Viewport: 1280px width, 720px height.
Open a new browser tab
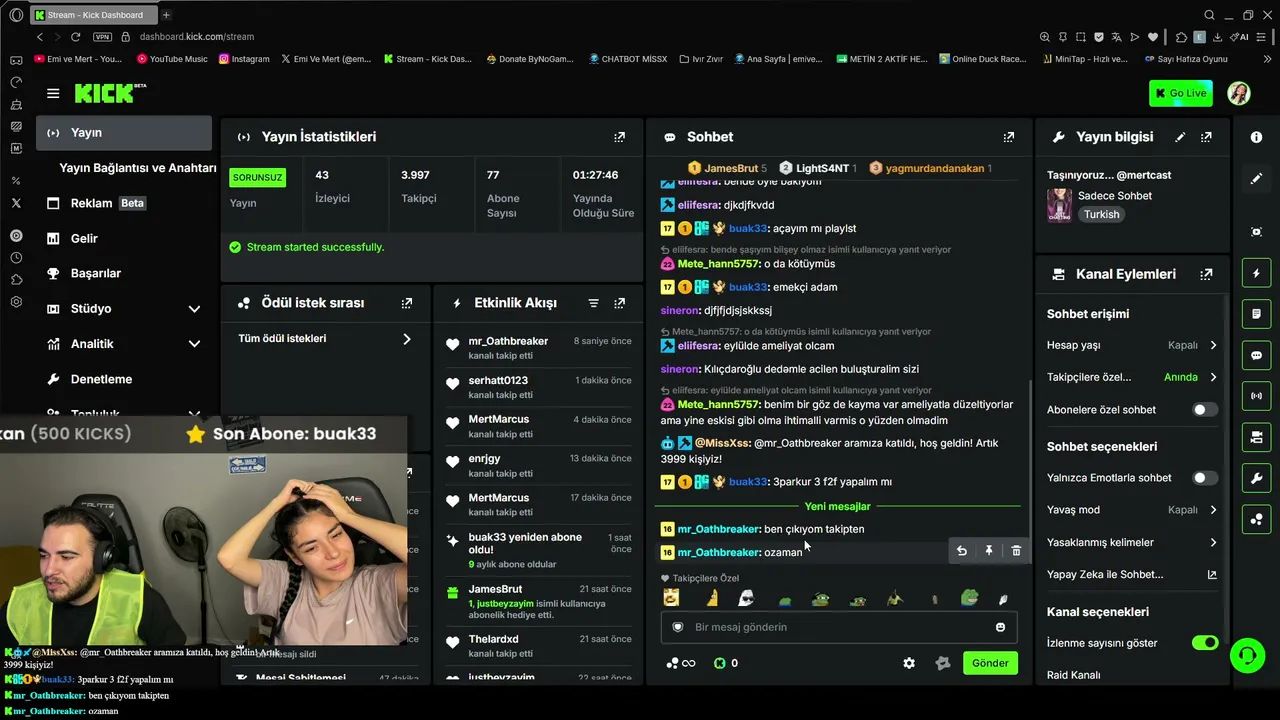click(x=166, y=15)
